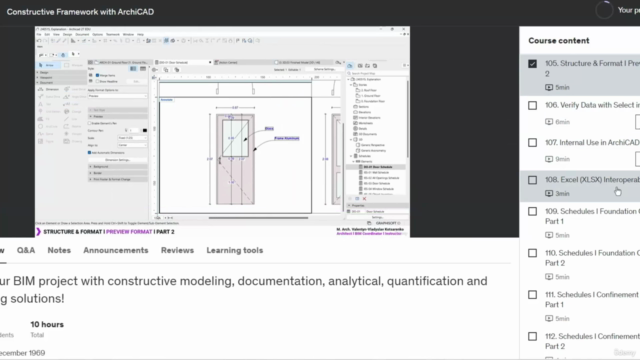Enable the Show Headline checkbox
The height and width of the screenshot is (360, 640).
(x=98, y=81)
